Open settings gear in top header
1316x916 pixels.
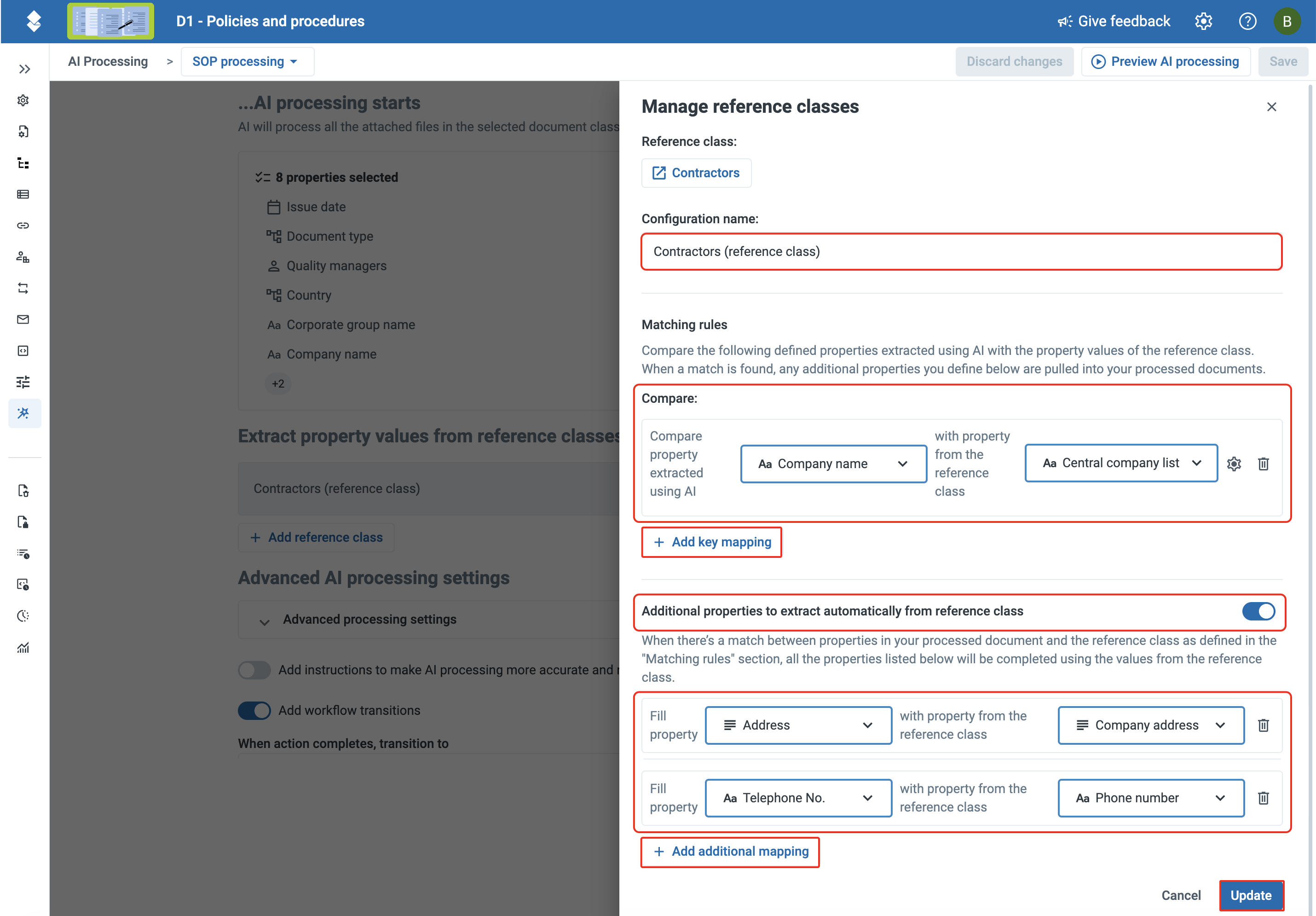tap(1203, 21)
